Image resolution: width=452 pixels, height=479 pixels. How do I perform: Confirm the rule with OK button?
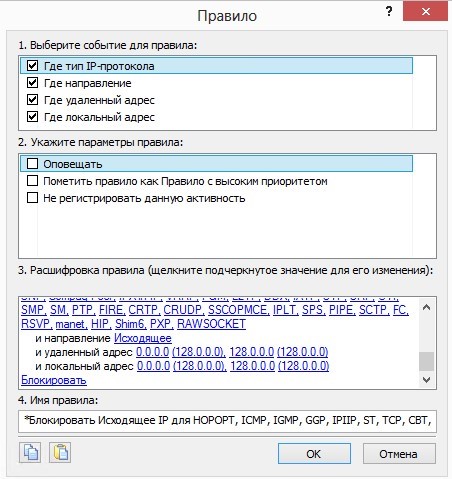314,454
